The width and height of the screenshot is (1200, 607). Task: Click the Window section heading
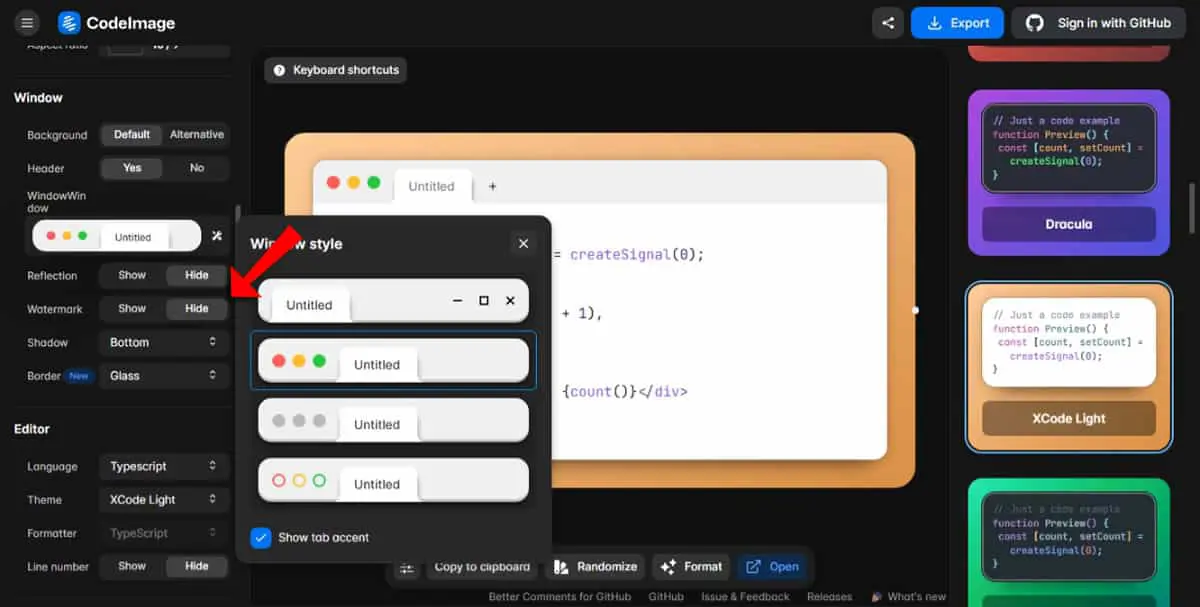[x=38, y=98]
